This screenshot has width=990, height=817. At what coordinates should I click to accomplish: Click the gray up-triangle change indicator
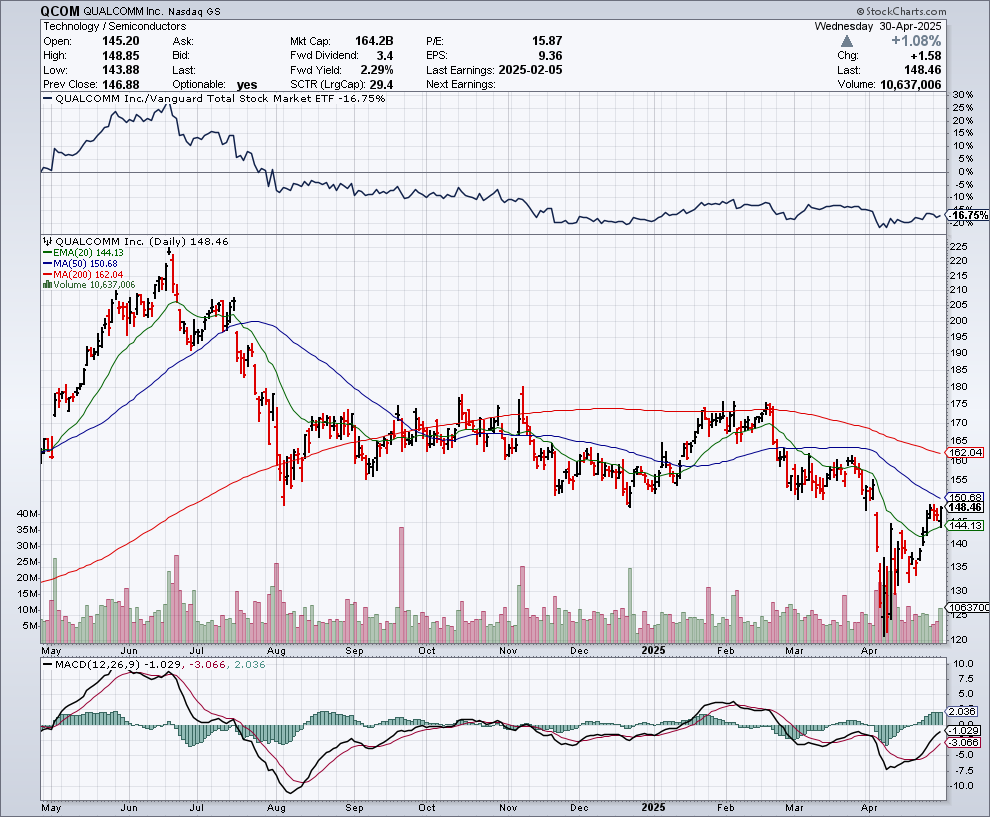coord(847,41)
